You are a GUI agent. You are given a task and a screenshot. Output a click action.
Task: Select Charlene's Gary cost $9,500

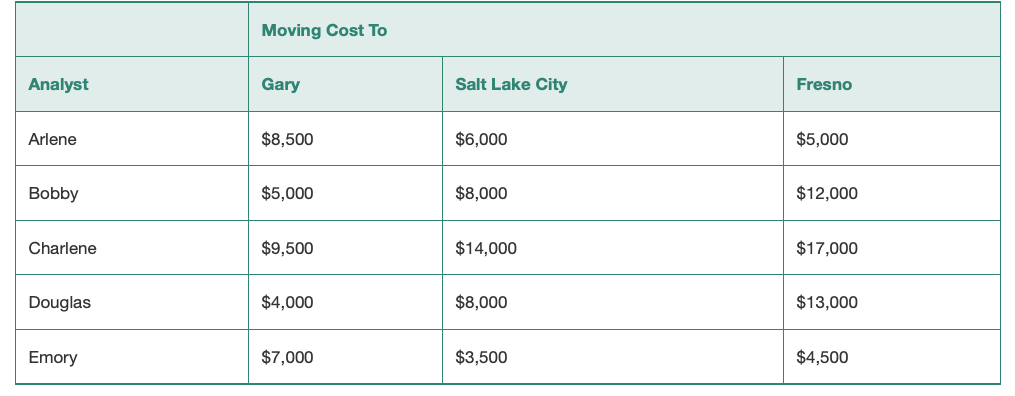(x=287, y=248)
